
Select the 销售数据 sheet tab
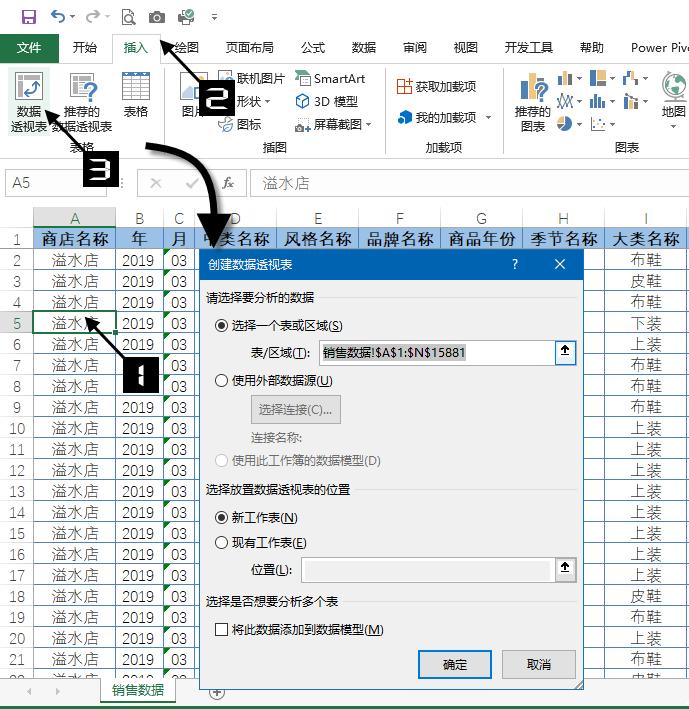point(138,690)
